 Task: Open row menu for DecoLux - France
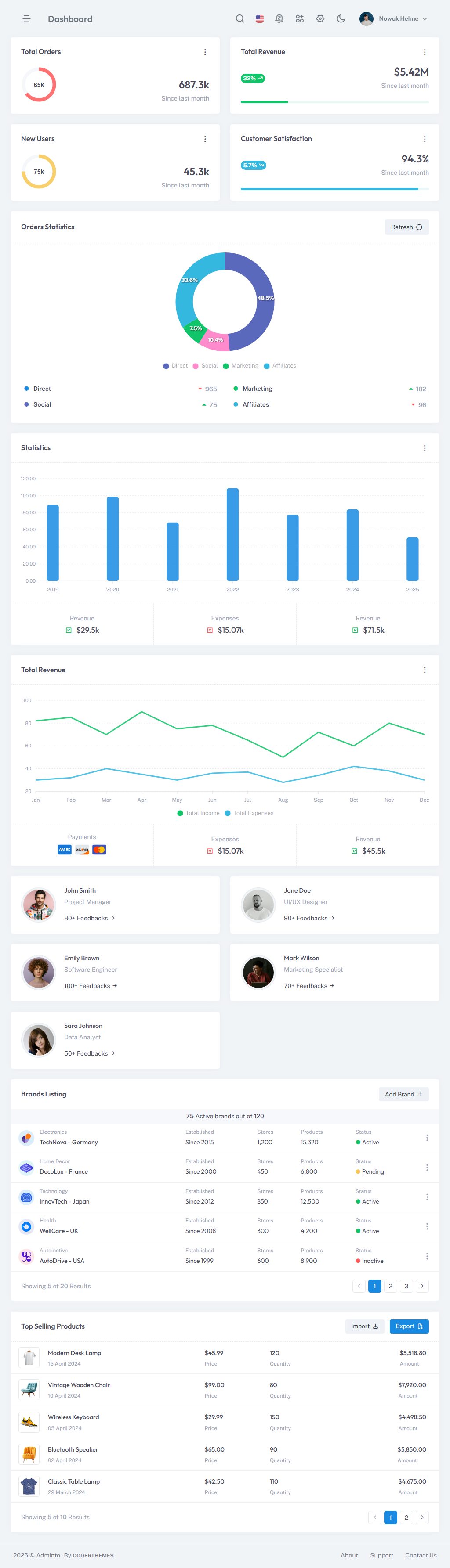click(x=427, y=1168)
